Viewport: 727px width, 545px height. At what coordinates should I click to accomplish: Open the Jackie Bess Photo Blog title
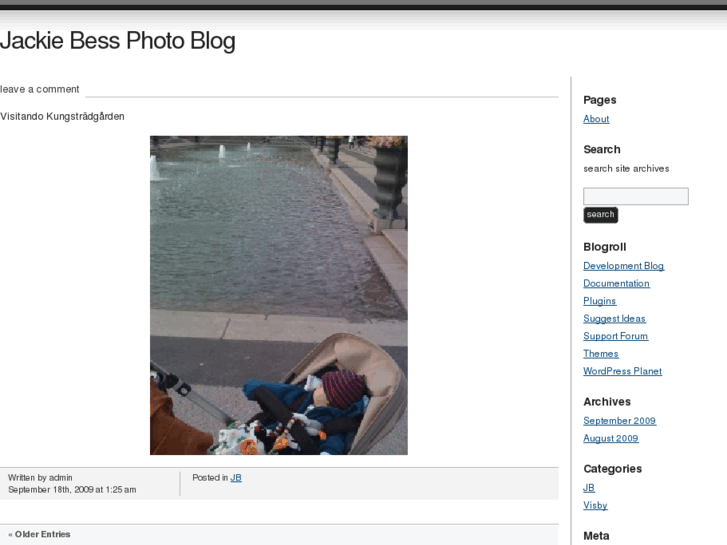(x=118, y=41)
